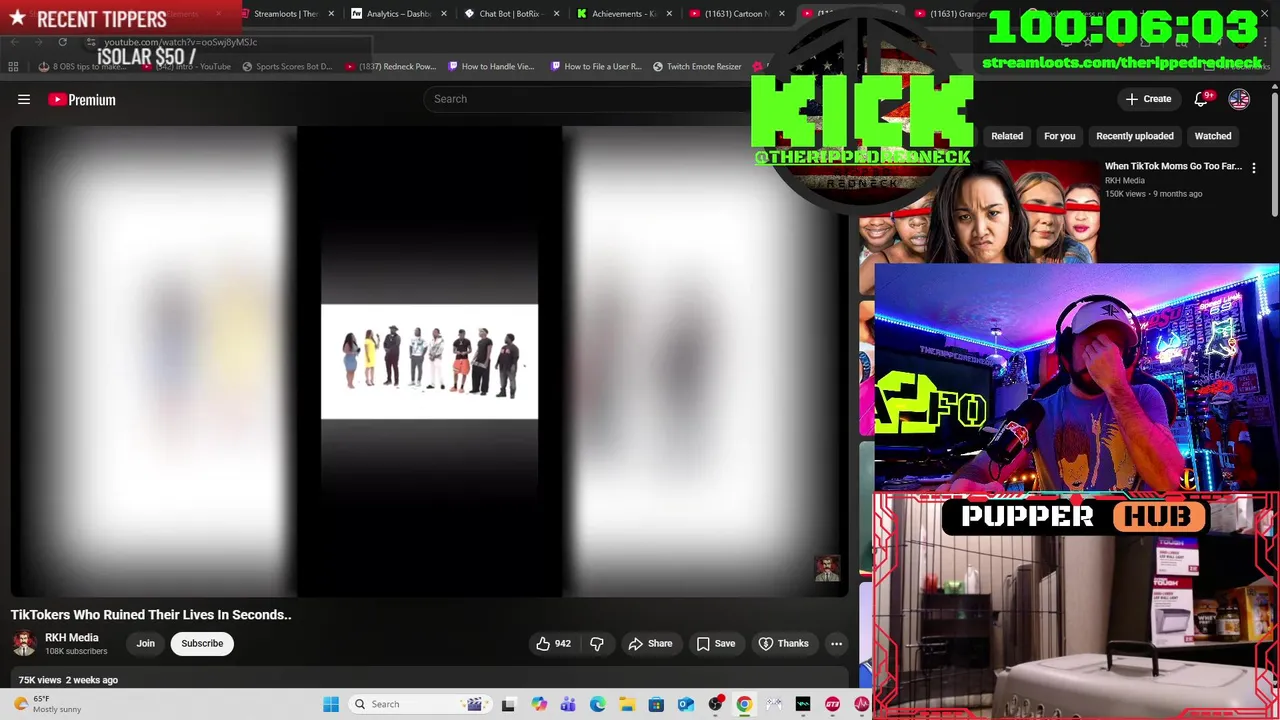The width and height of the screenshot is (1280, 720).
Task: Click the TikTok Moms video thumbnail
Action: coord(980,210)
